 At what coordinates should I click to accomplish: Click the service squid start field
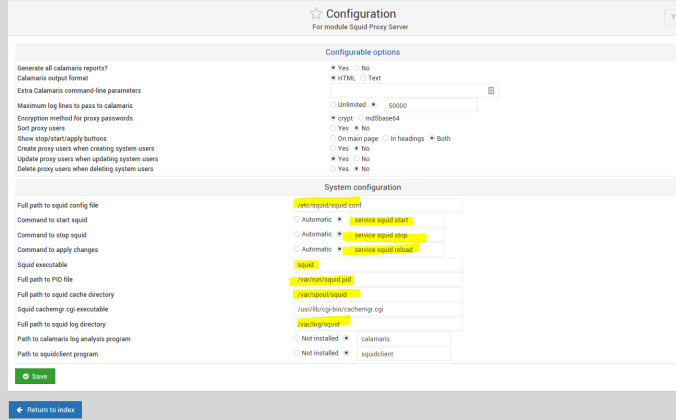coord(397,220)
